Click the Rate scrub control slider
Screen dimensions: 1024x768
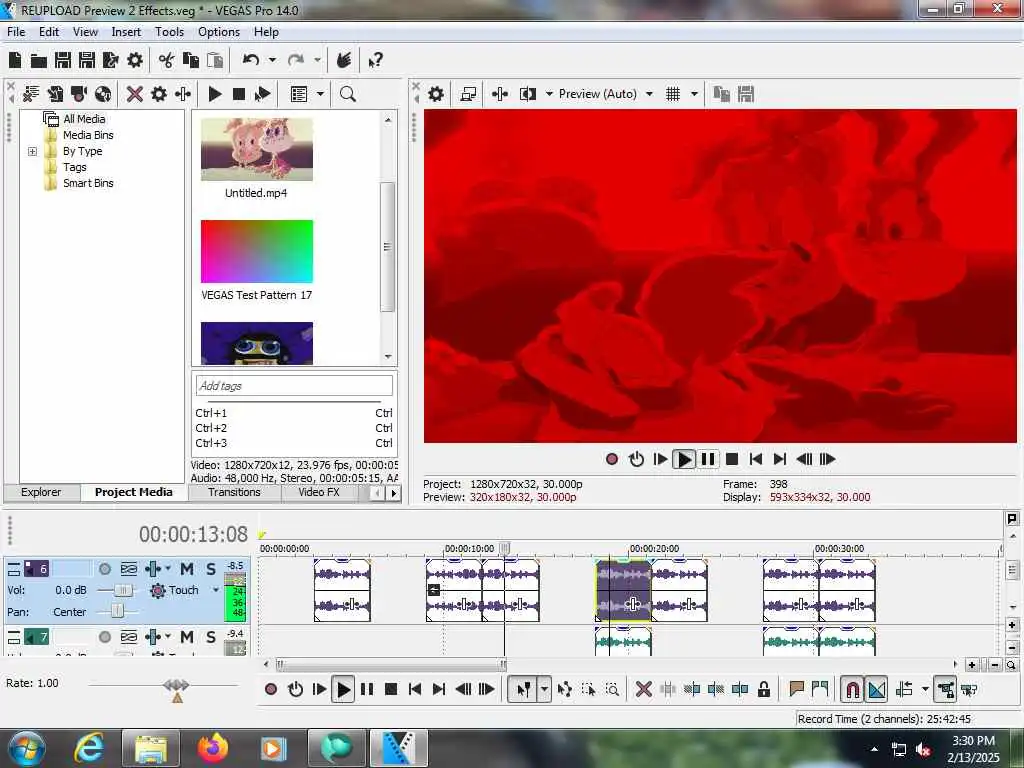tap(176, 685)
